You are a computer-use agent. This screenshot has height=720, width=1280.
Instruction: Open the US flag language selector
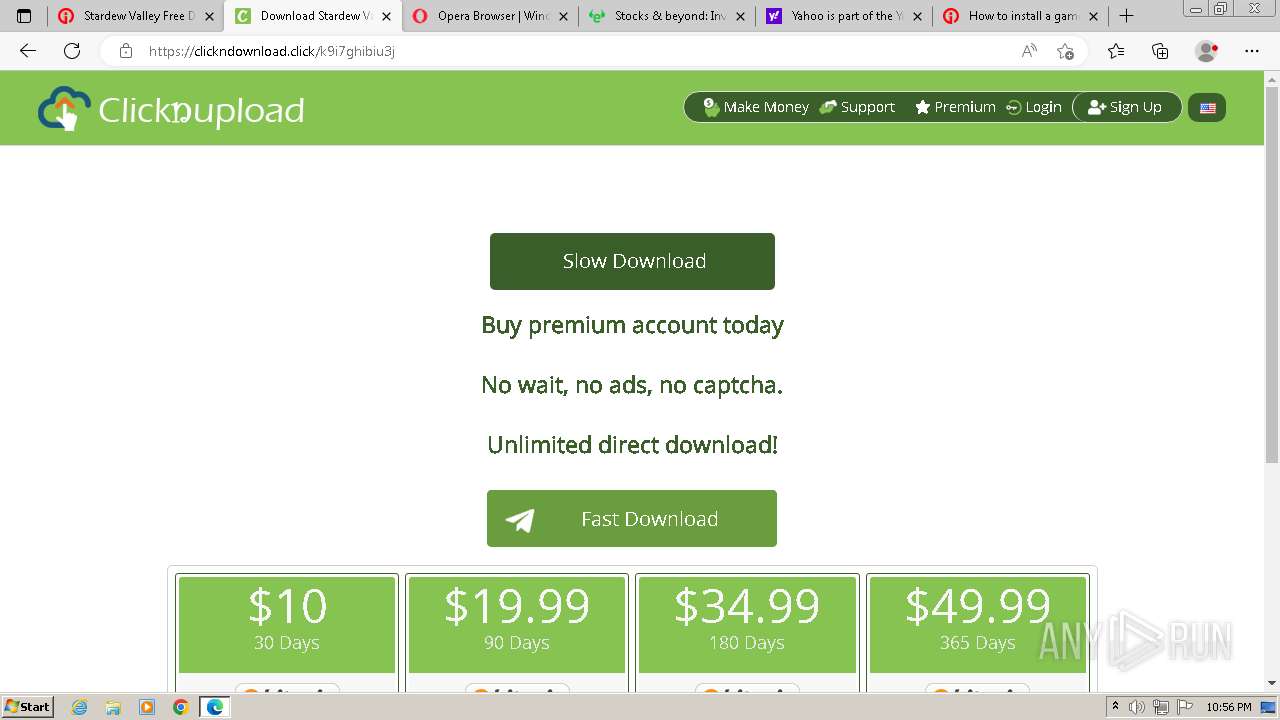pos(1207,108)
